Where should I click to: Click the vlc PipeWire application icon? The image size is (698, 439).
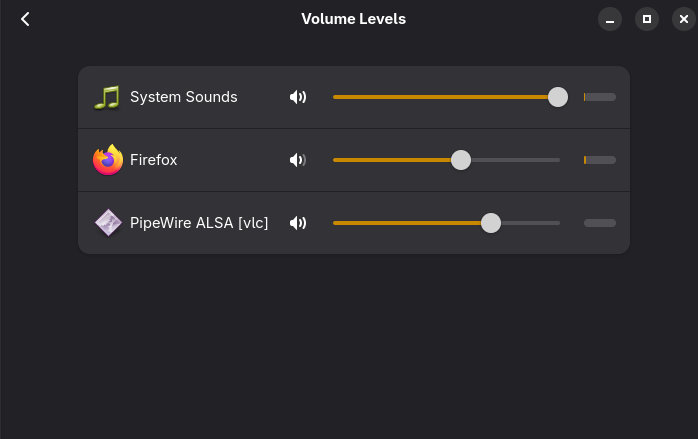[107, 223]
